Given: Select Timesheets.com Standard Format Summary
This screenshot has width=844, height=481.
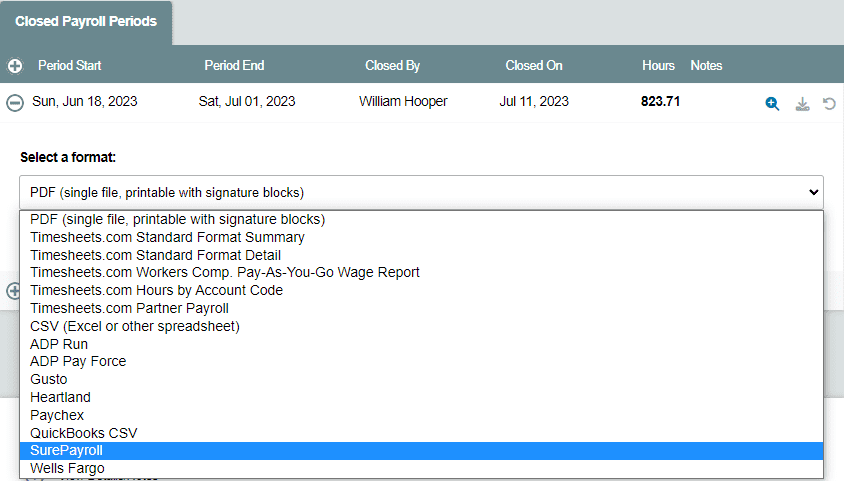Looking at the screenshot, I should (x=421, y=237).
